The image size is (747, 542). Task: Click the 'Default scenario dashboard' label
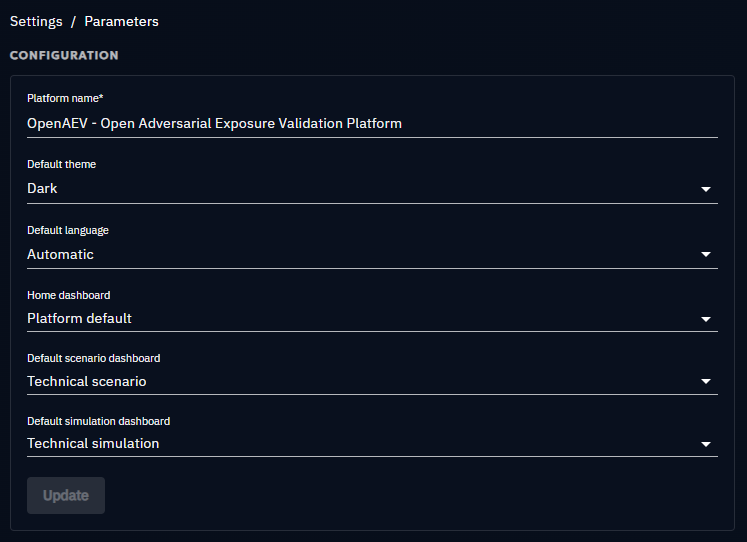click(x=93, y=358)
